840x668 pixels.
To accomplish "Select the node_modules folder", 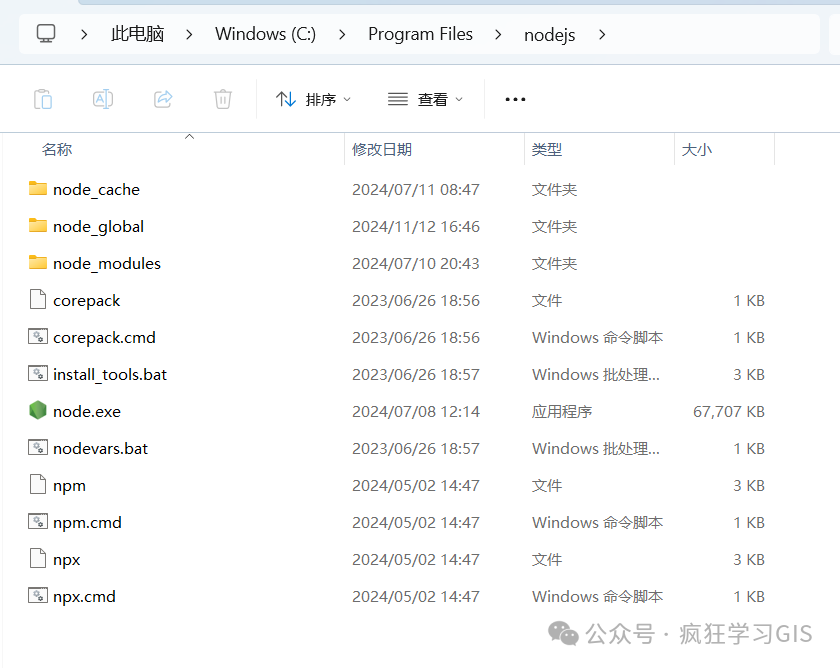I will [x=106, y=263].
